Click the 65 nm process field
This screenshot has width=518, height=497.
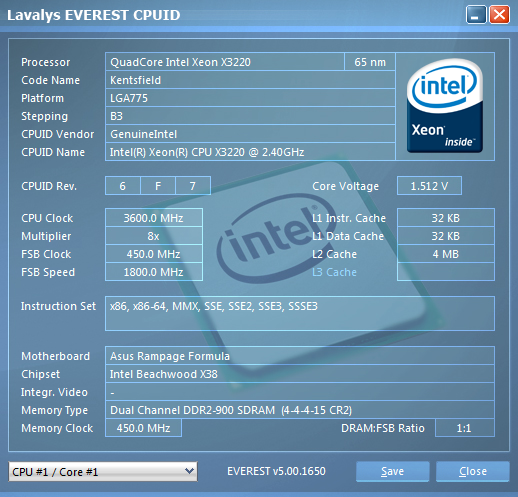[x=370, y=62]
